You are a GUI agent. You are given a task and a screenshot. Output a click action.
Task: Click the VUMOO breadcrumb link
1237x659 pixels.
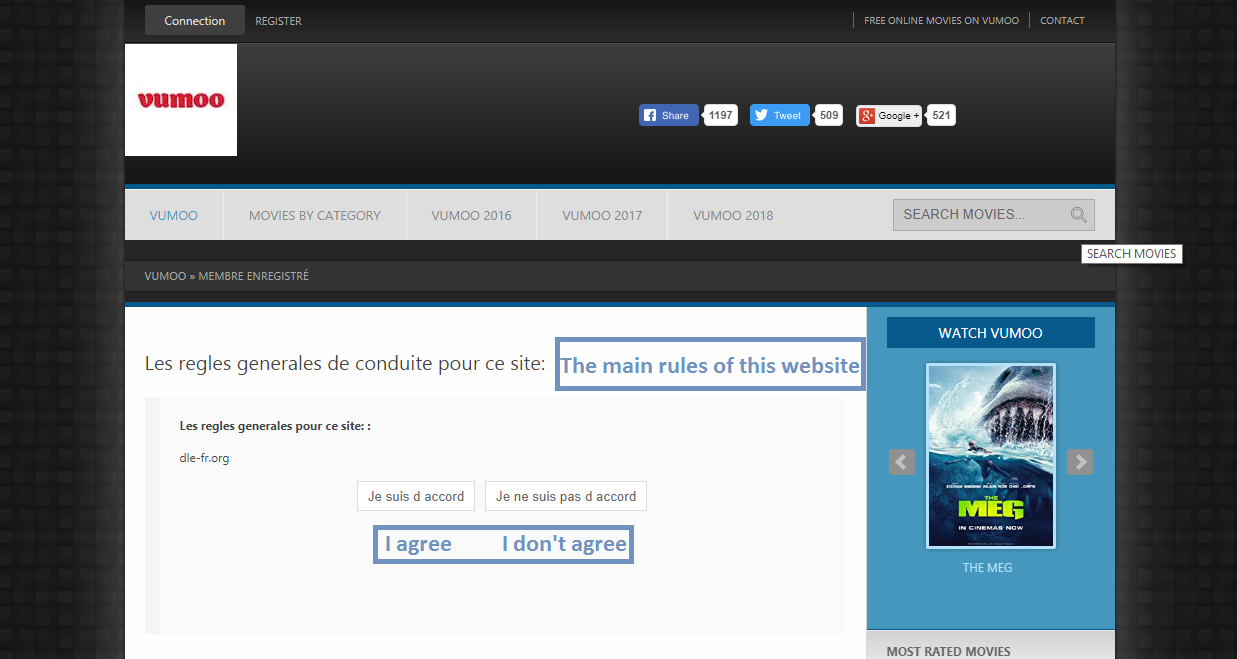pyautogui.click(x=165, y=276)
